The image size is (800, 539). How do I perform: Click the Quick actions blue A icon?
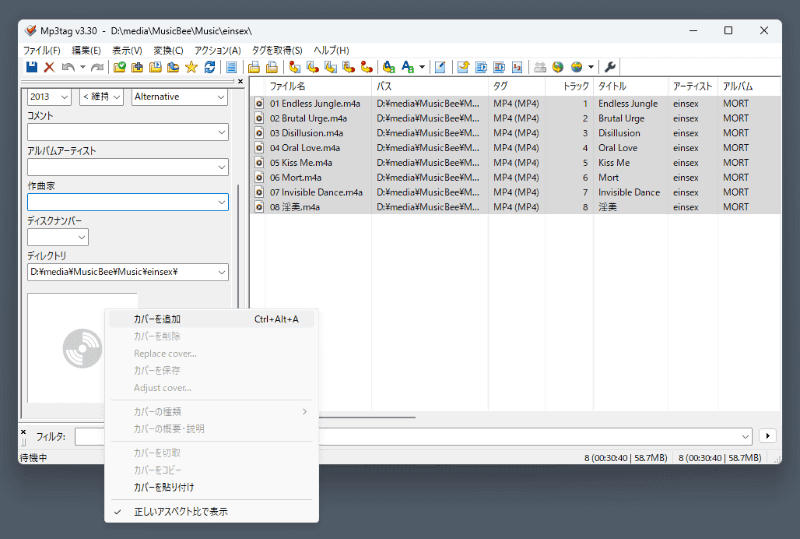point(407,67)
